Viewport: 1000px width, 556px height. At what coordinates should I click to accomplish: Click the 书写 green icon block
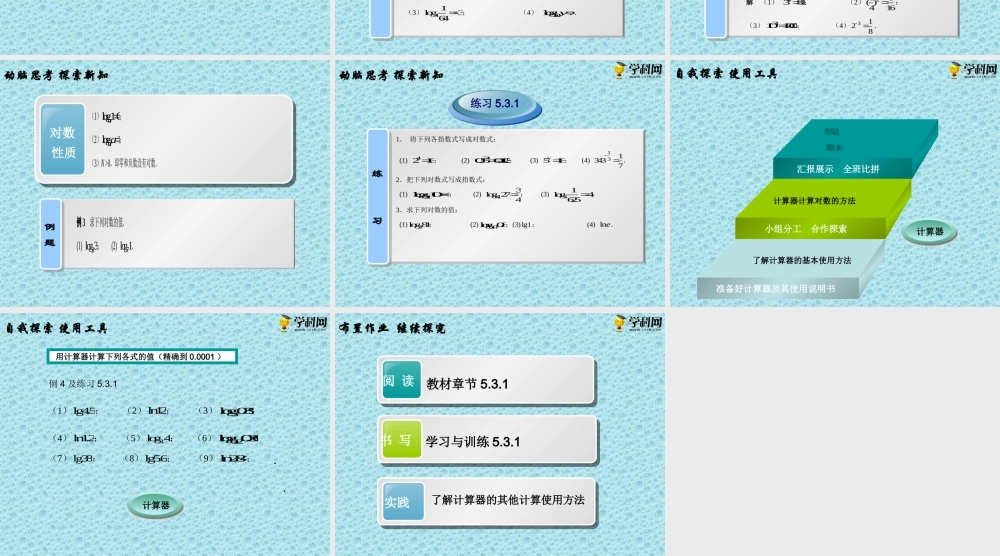tap(401, 439)
